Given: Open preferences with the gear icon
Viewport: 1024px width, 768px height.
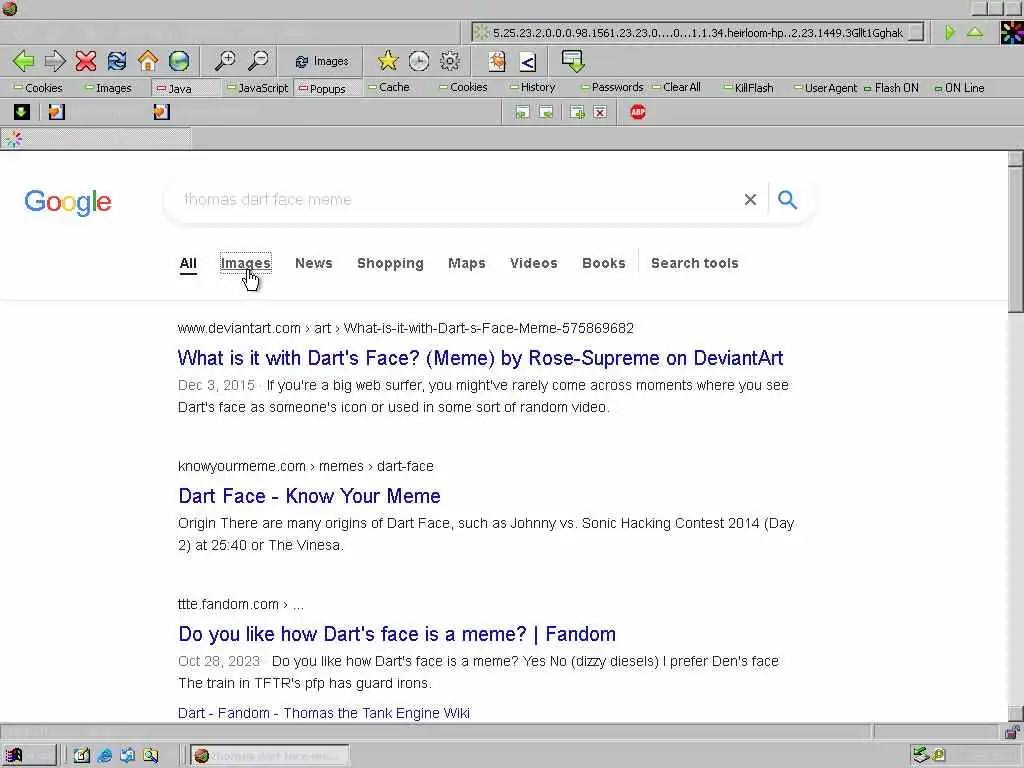Looking at the screenshot, I should click(450, 61).
